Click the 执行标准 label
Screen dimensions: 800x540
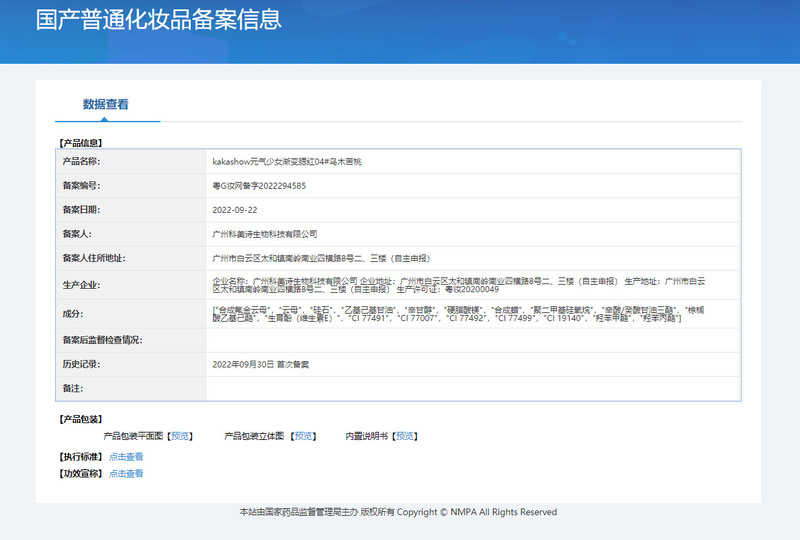coord(81,457)
